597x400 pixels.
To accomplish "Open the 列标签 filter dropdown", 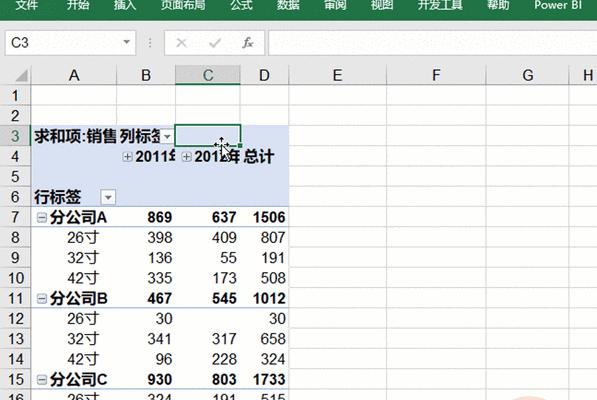I will [x=167, y=136].
